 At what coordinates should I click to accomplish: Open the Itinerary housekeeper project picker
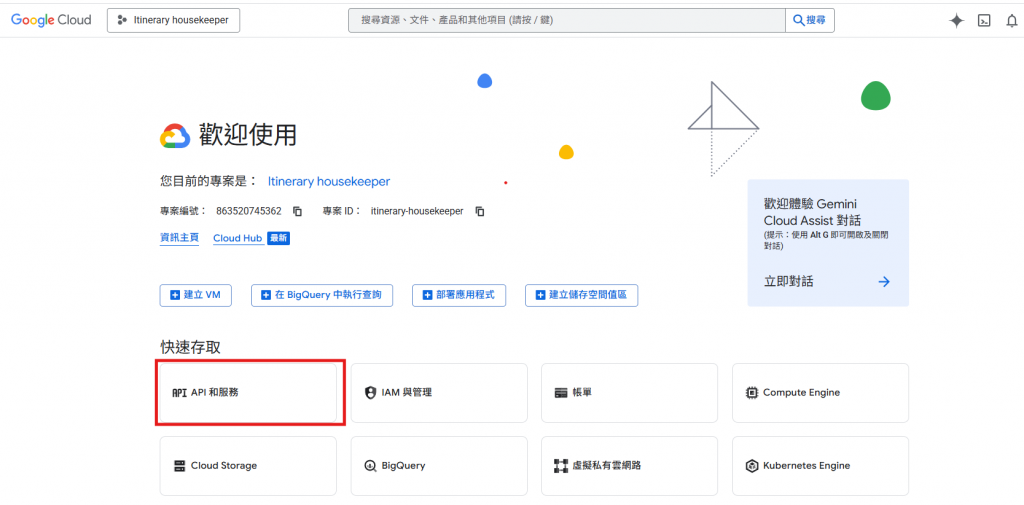(173, 20)
